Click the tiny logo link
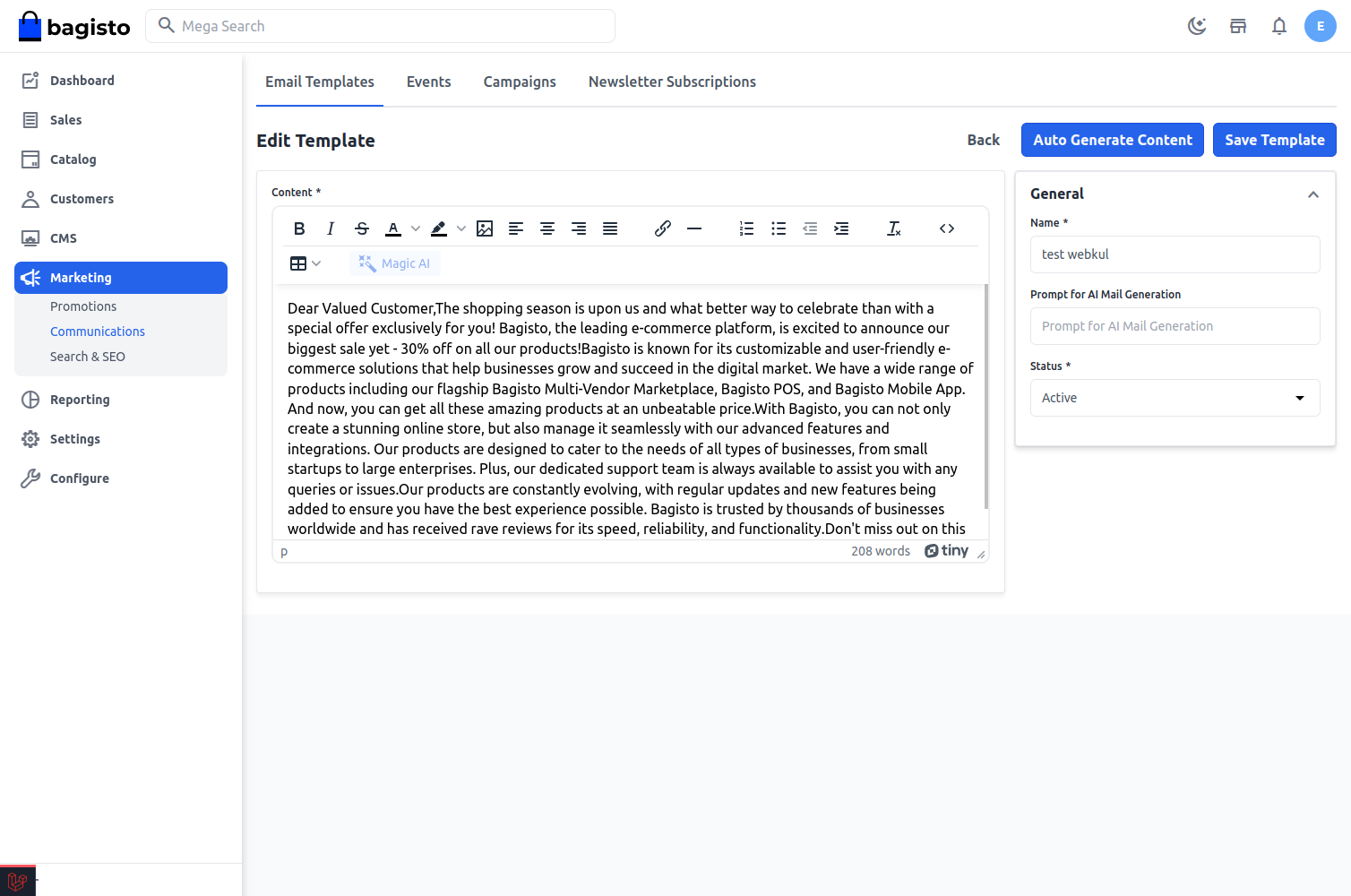Screen dimensions: 1351x896 coord(947,551)
